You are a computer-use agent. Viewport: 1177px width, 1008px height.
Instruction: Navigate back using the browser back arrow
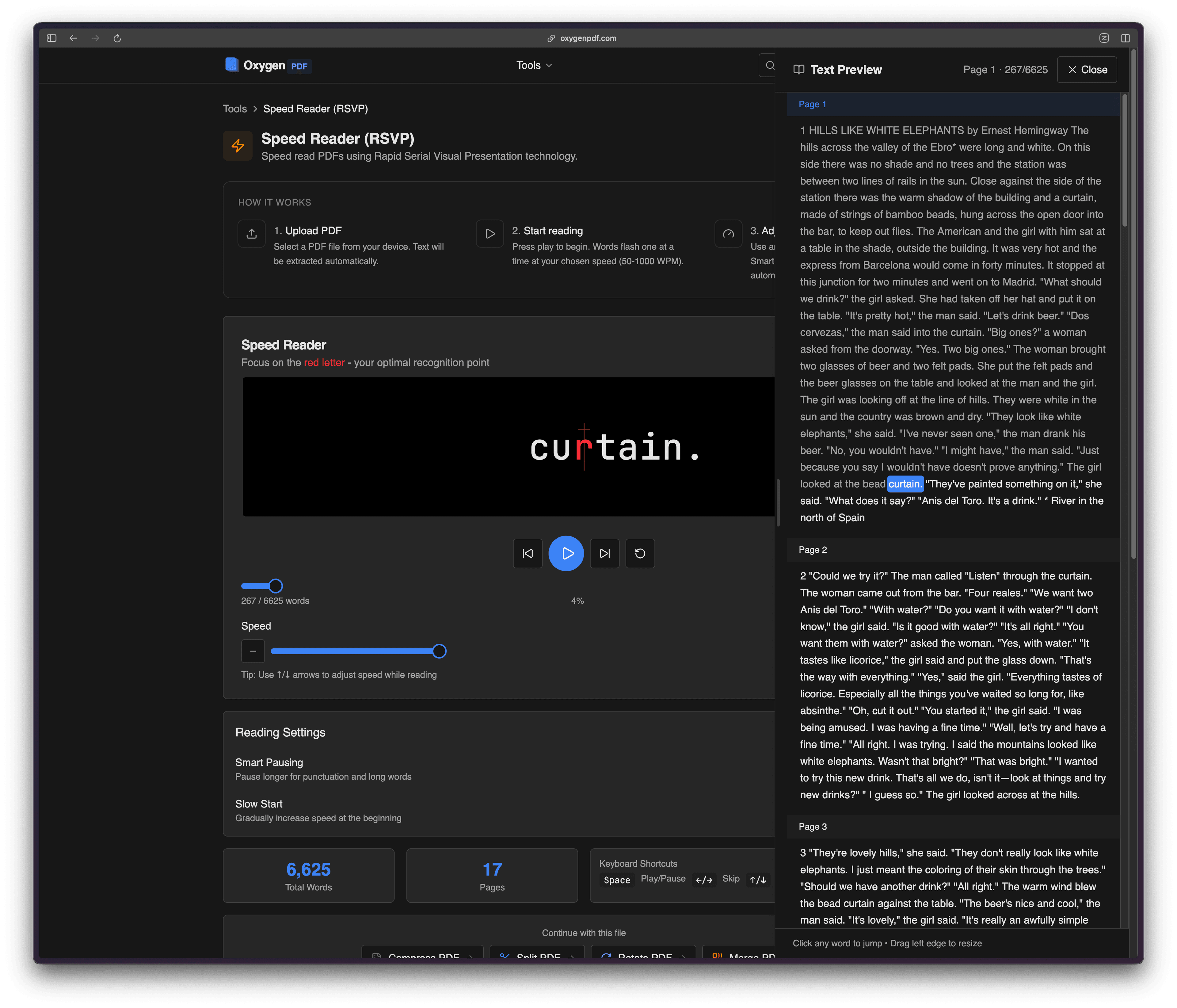(x=73, y=38)
